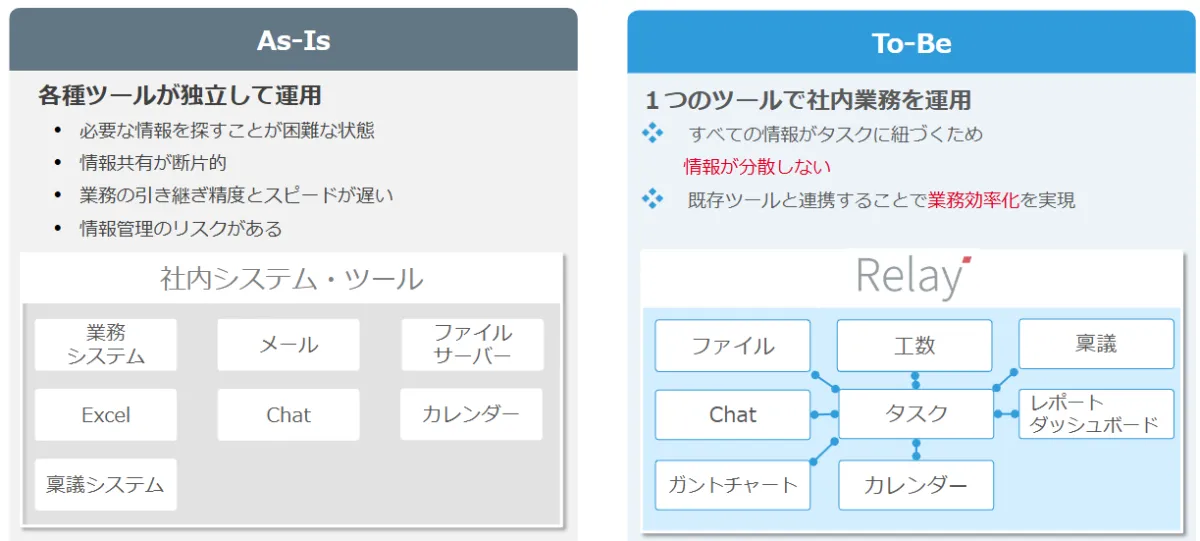
Task: Select the To-Be header tab
Action: 911,43
